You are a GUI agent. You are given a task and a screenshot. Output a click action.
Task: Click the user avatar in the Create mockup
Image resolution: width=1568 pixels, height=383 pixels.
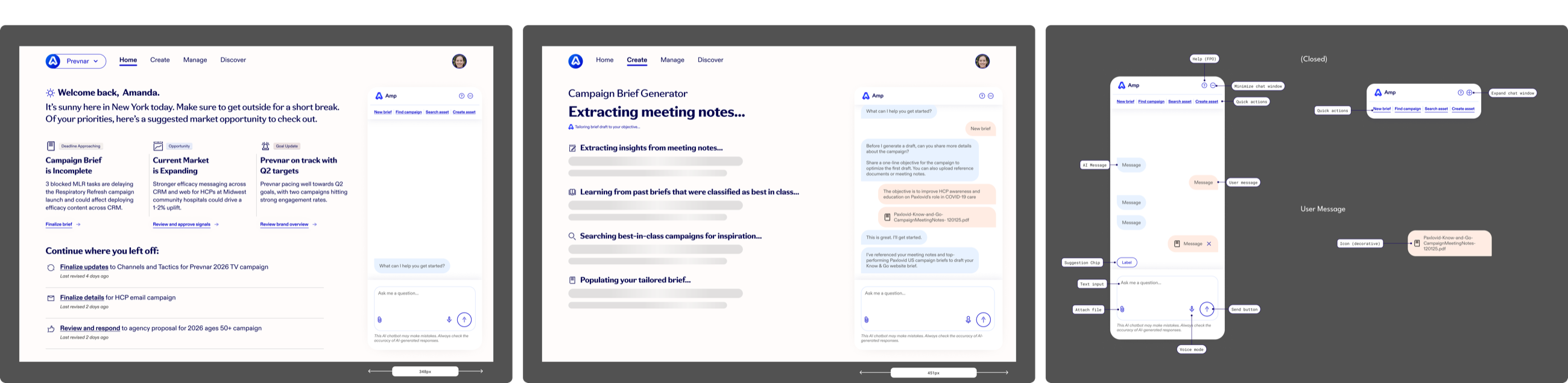point(982,61)
